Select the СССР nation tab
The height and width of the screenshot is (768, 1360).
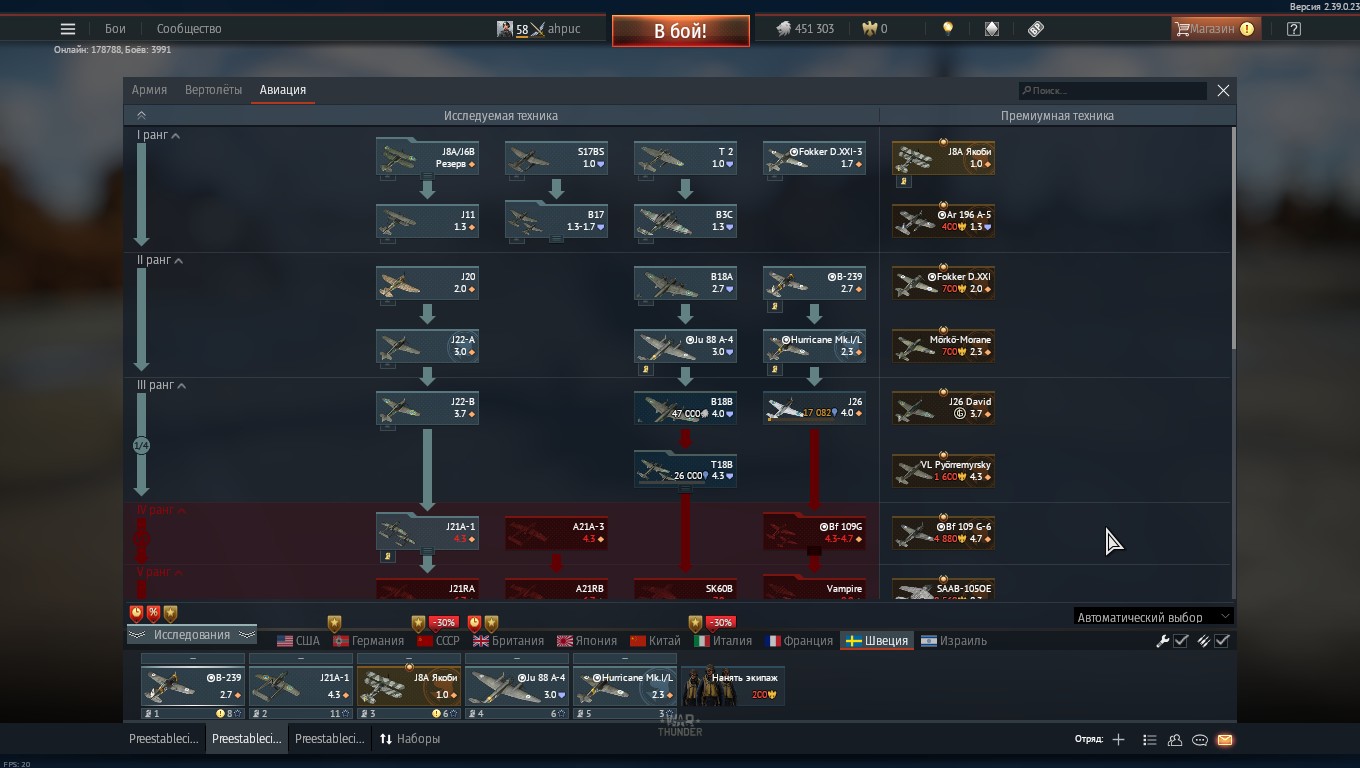pos(438,641)
